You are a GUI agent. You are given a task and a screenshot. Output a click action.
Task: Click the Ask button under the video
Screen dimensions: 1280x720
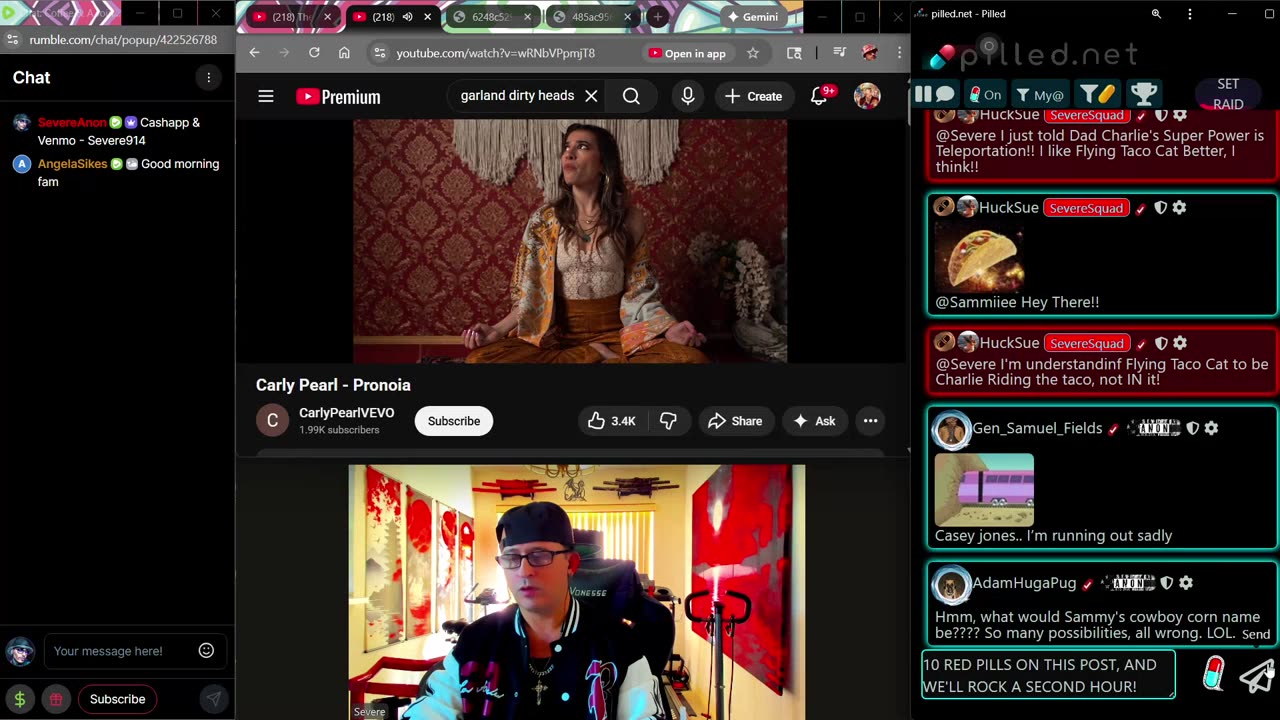(814, 421)
